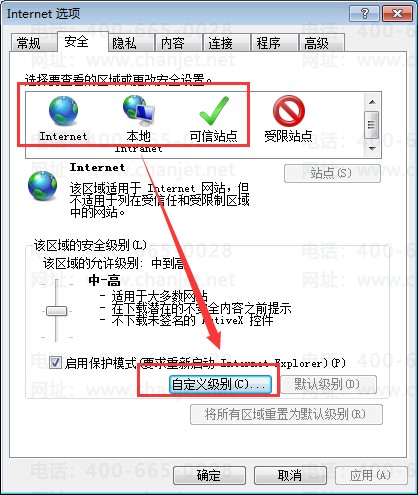Switch to the 高级 tab
Viewport: 418px width, 495px height.
click(316, 43)
